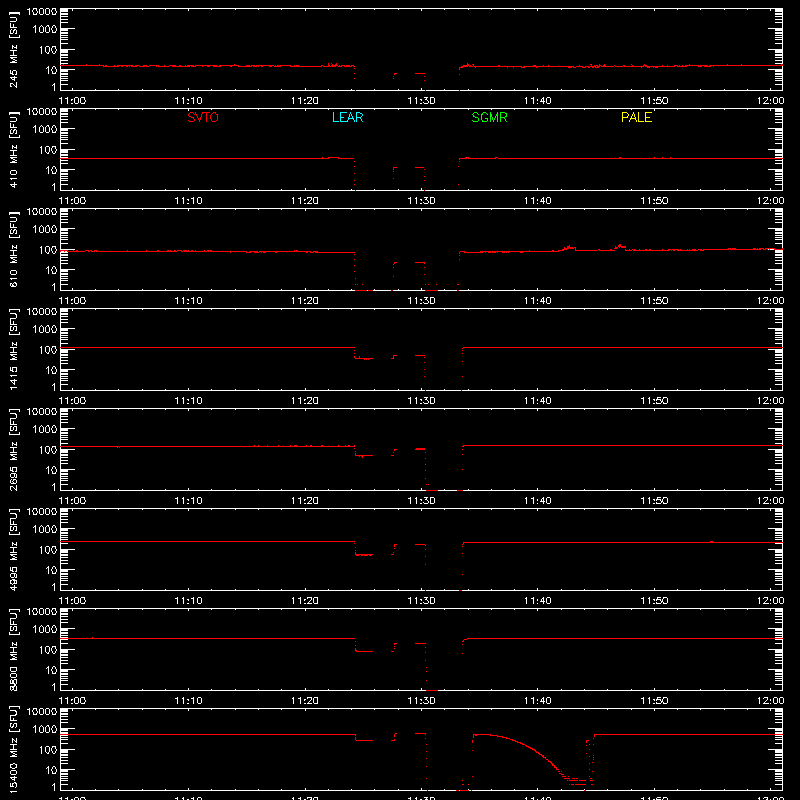Screen dimensions: 800x800
Task: Click 12:00 time label of the 245 MHz panel
Action: pyautogui.click(x=770, y=101)
